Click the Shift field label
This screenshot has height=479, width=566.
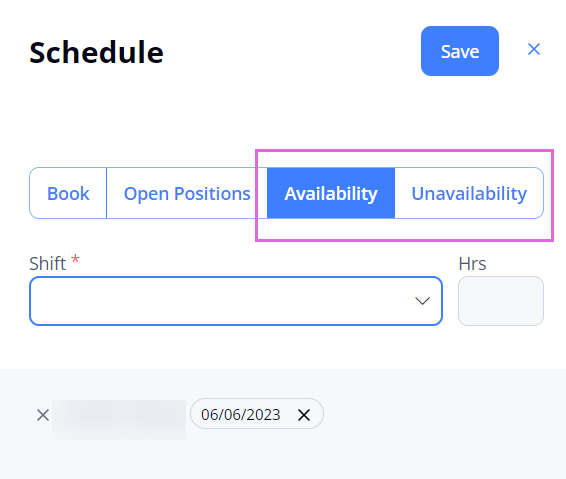coord(48,264)
